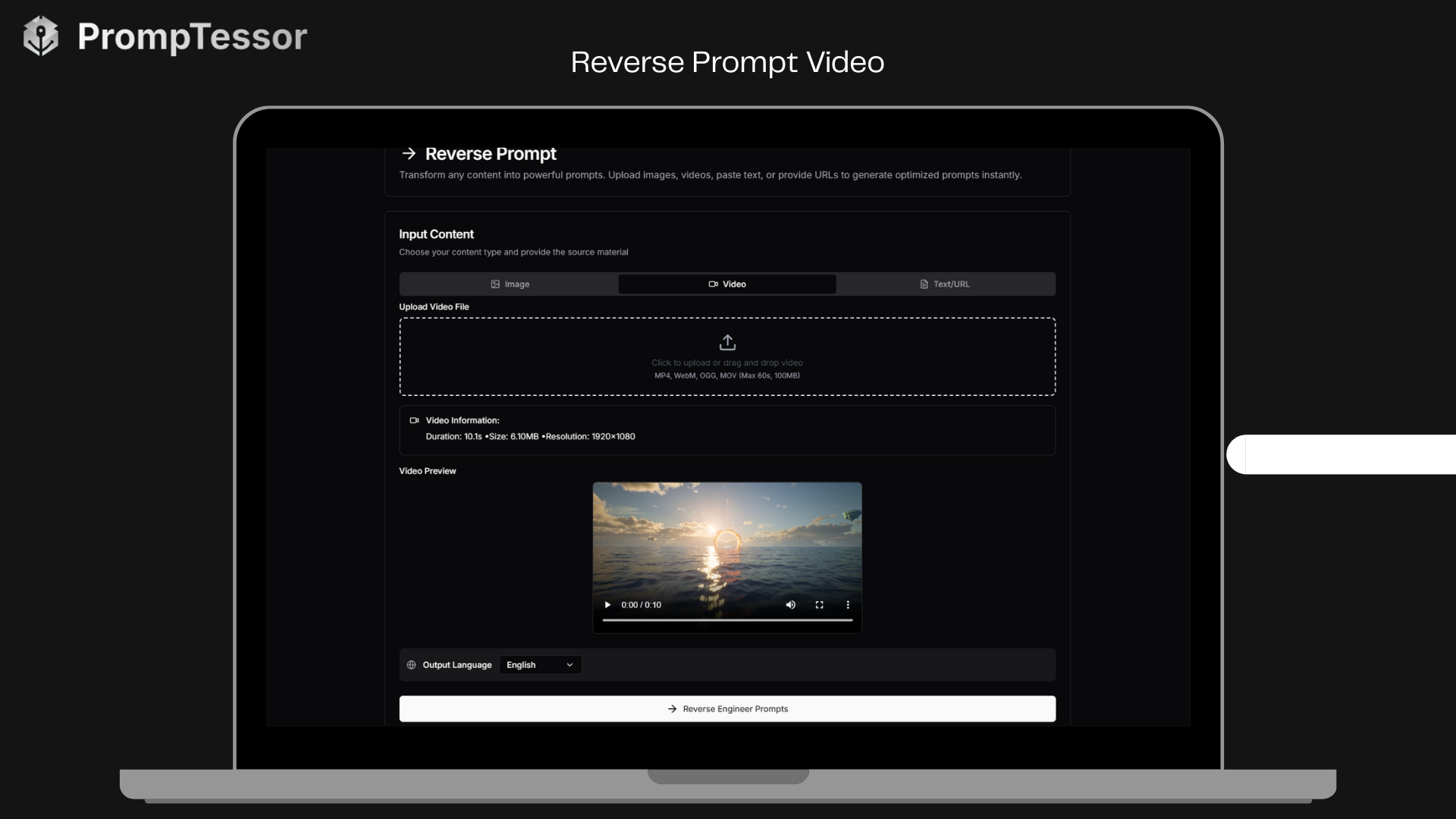Click the upload arrow icon in drop zone
1456x819 pixels.
tap(726, 342)
